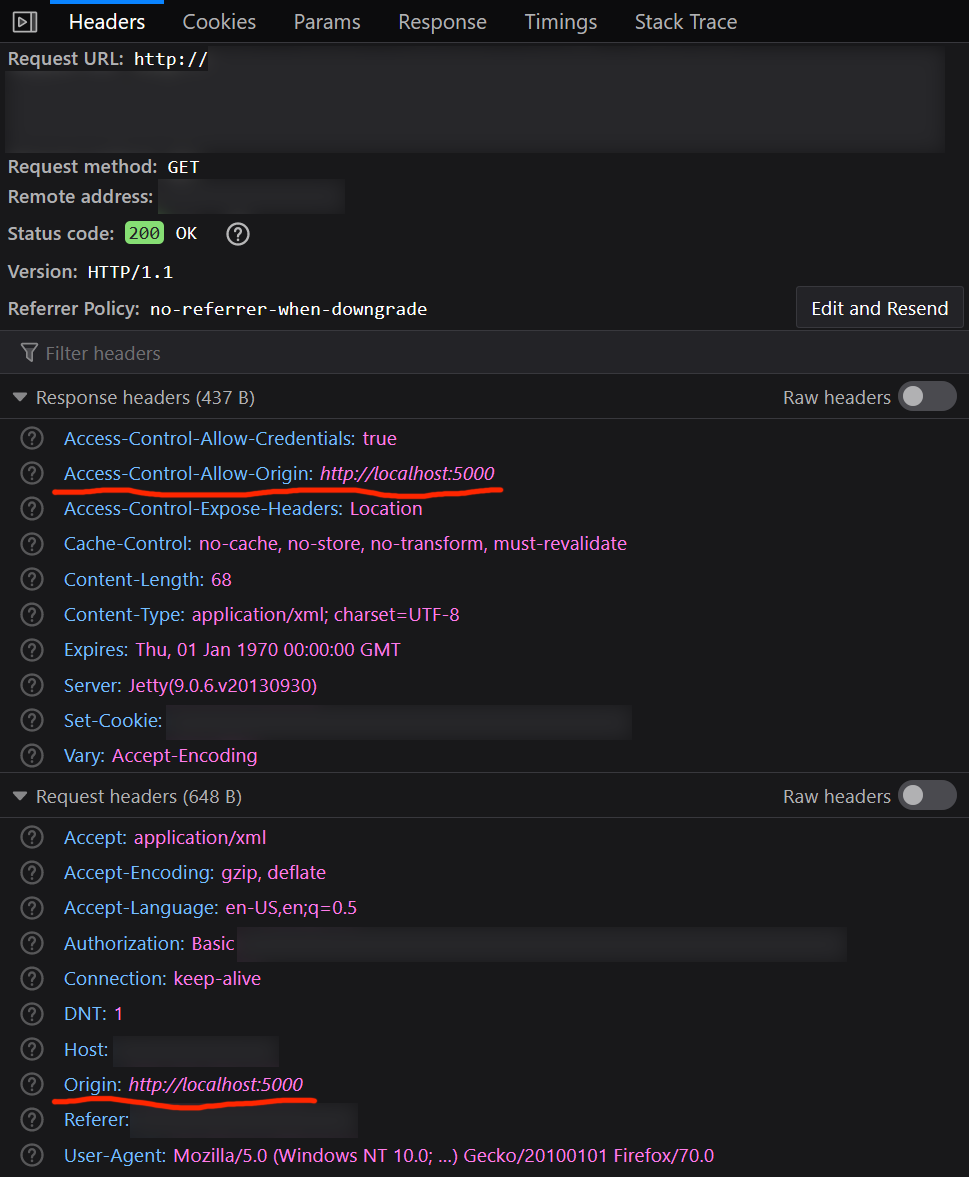Open help icon beside Vary header

32,755
